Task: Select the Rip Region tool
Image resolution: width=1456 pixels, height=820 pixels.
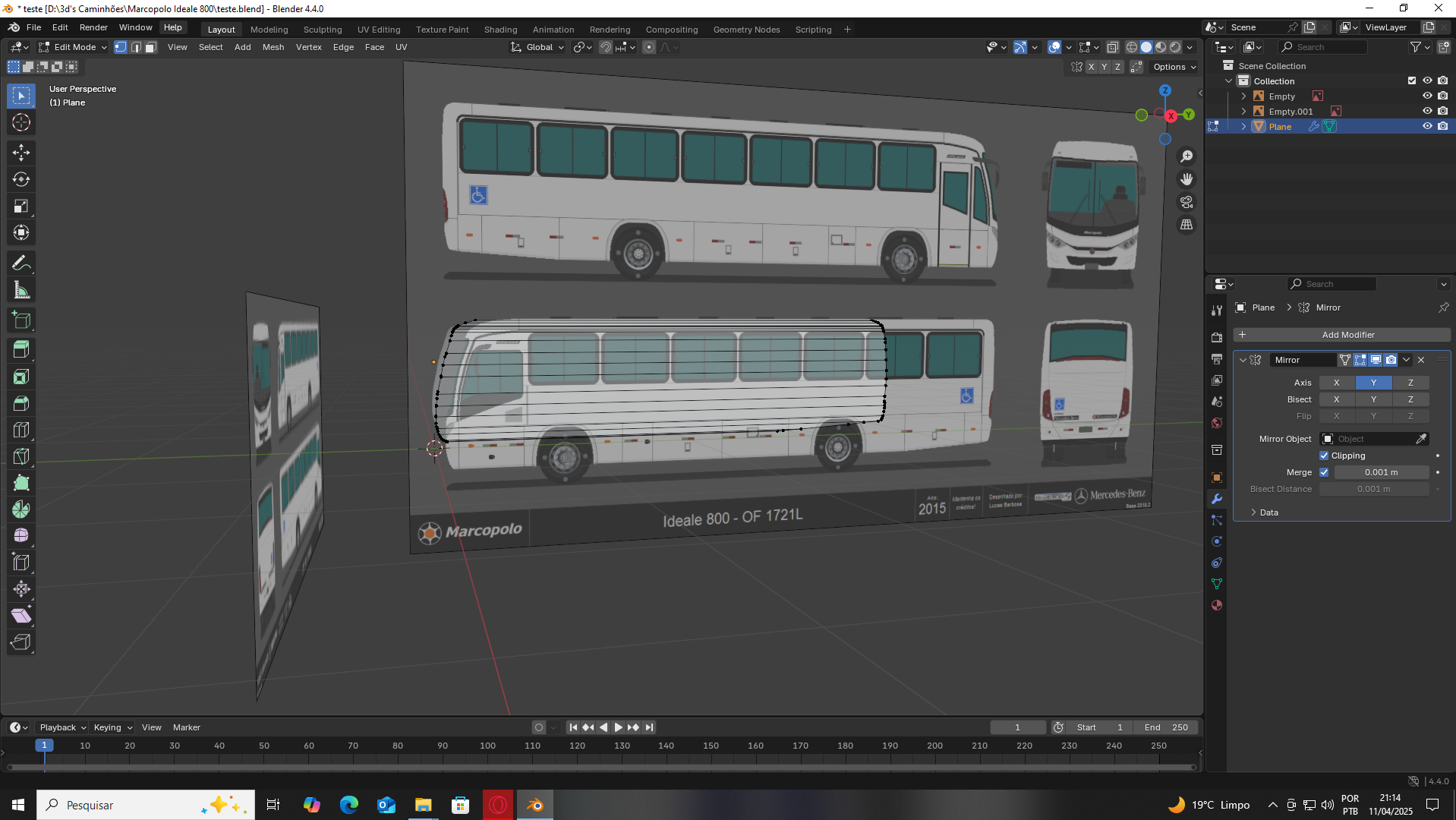Action: pyautogui.click(x=21, y=642)
